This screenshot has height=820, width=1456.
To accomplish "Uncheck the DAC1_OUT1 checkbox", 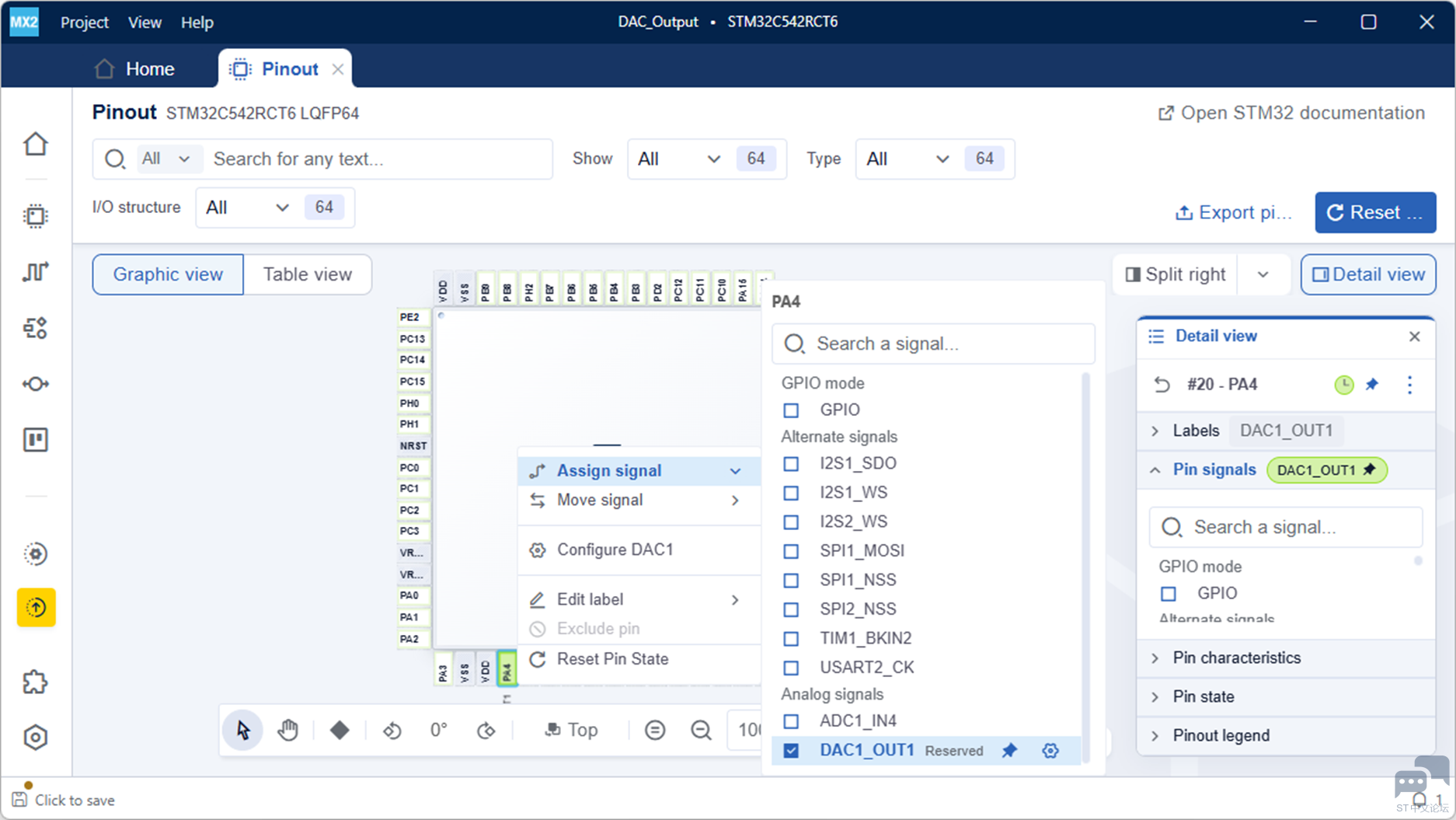I will point(791,751).
